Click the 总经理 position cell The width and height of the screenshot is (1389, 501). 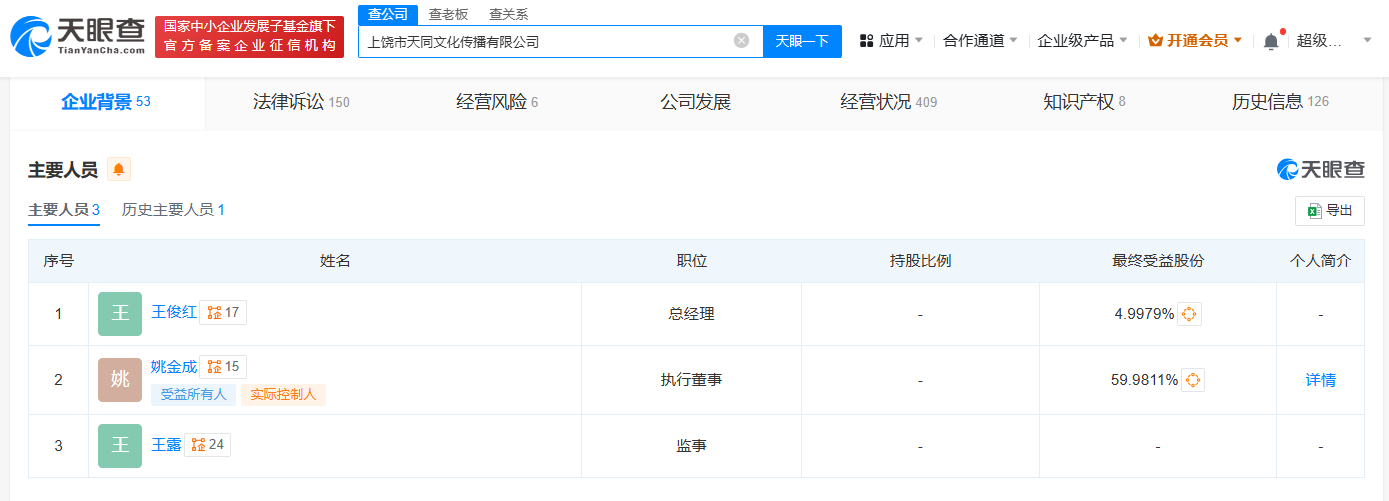[x=691, y=314]
